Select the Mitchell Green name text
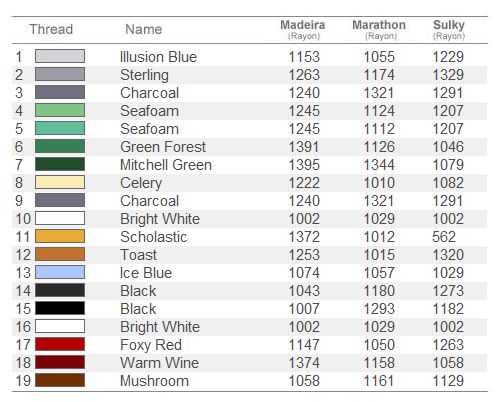 [166, 165]
